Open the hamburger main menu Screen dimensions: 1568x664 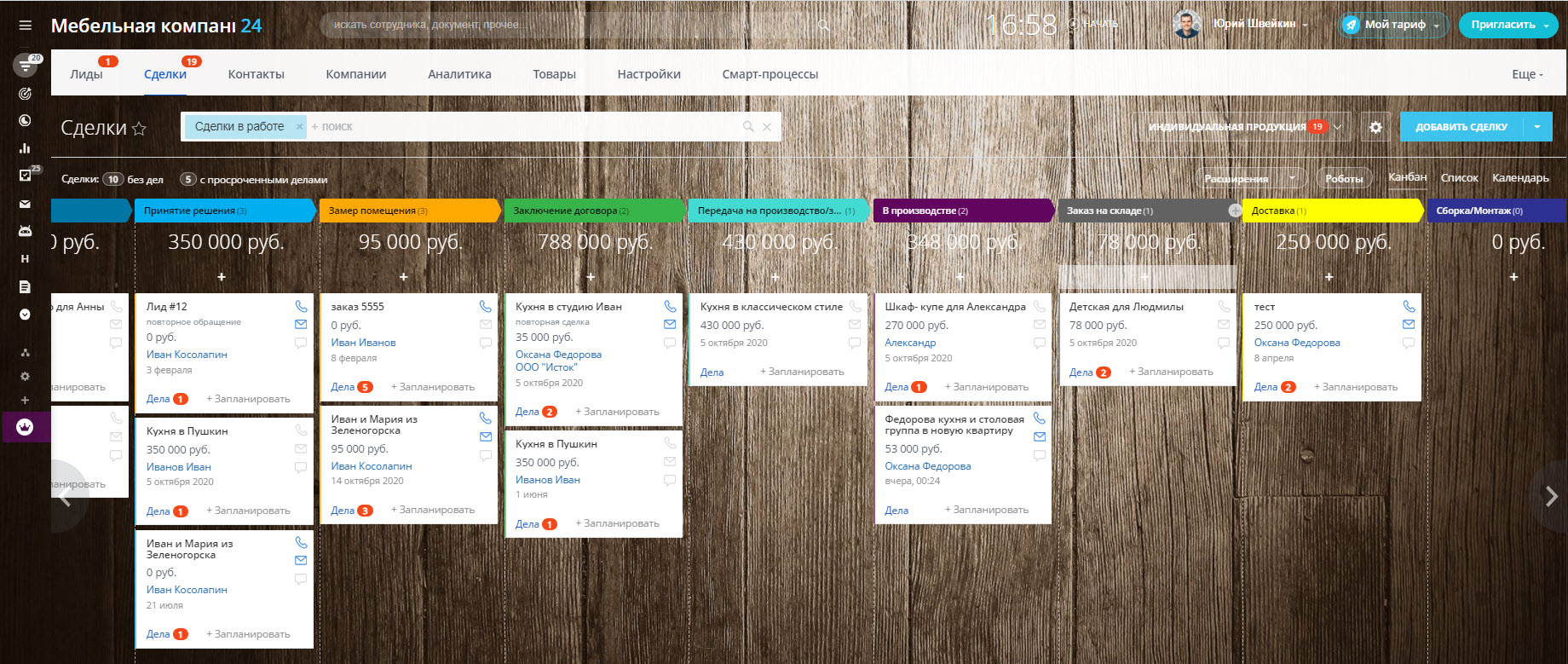click(x=26, y=26)
